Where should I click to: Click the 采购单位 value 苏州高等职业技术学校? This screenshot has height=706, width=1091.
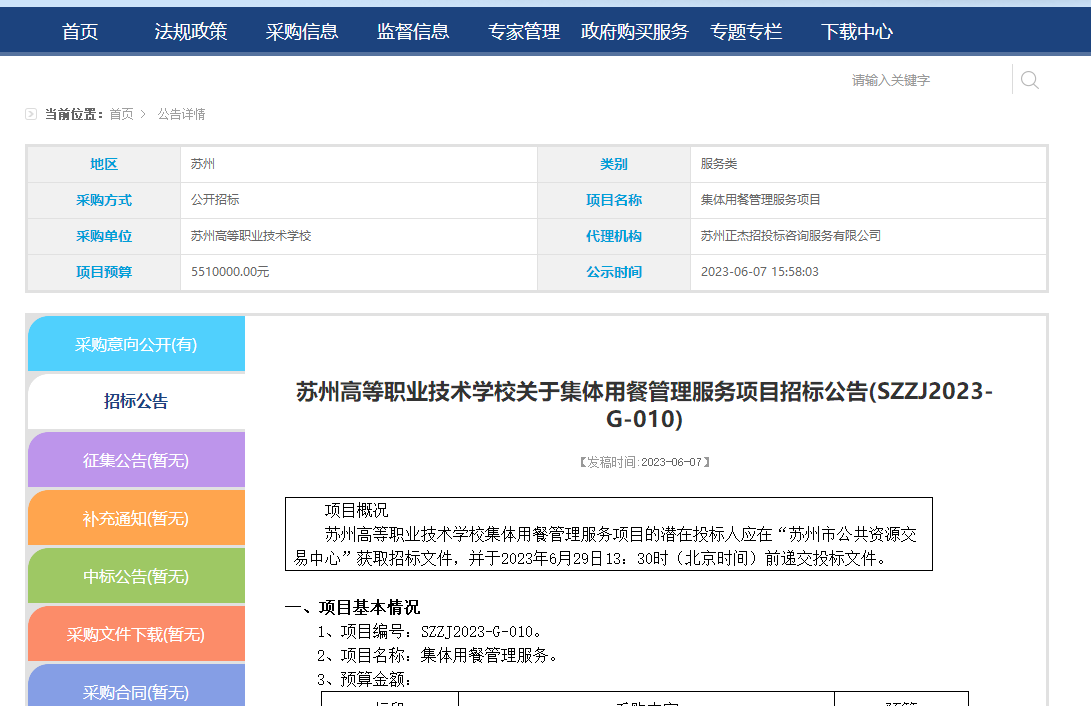251,236
